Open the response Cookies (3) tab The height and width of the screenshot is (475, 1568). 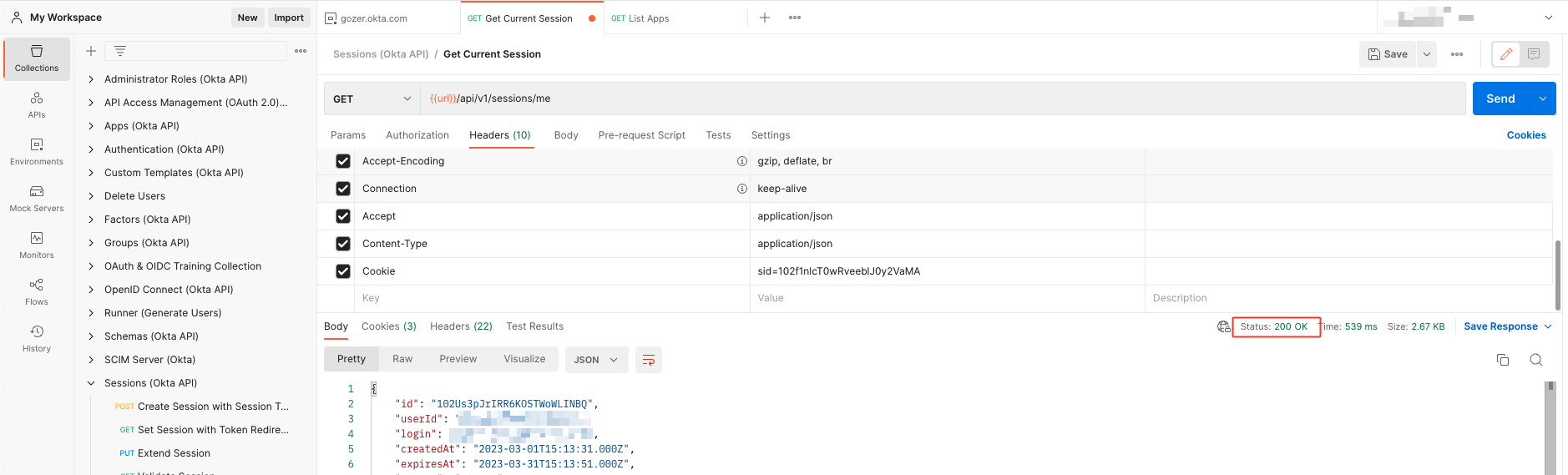pyautogui.click(x=389, y=326)
